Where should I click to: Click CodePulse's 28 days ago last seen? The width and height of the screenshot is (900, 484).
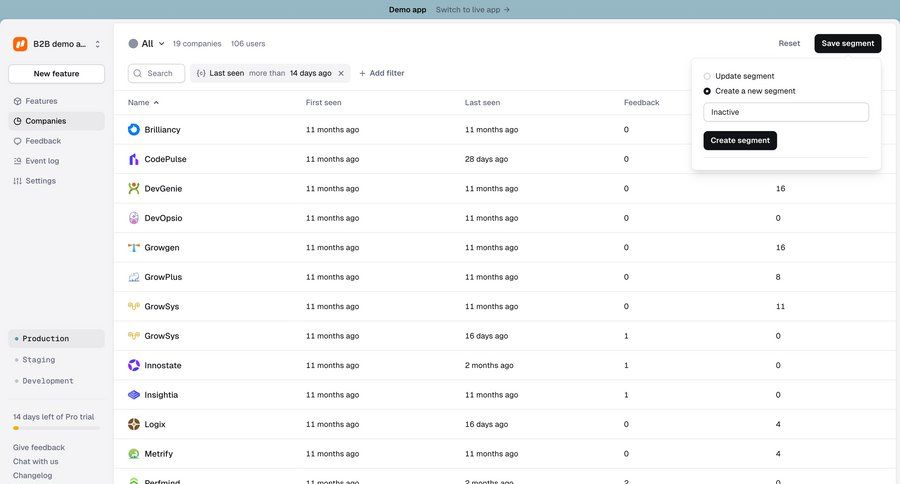[486, 159]
